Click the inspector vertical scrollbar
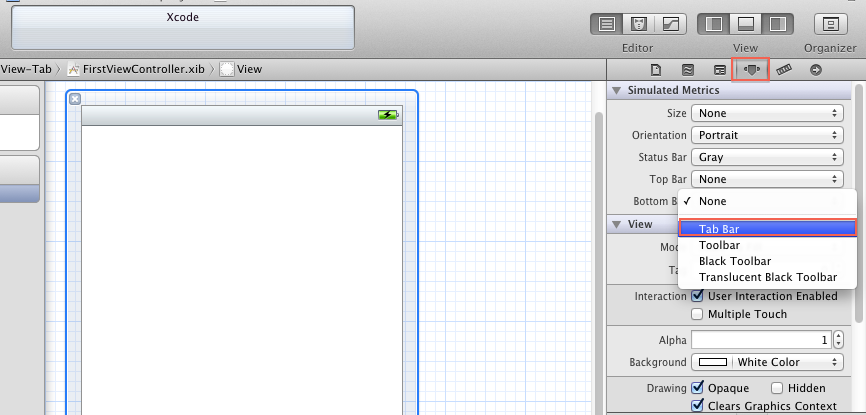Image resolution: width=866 pixels, height=415 pixels. 858,202
